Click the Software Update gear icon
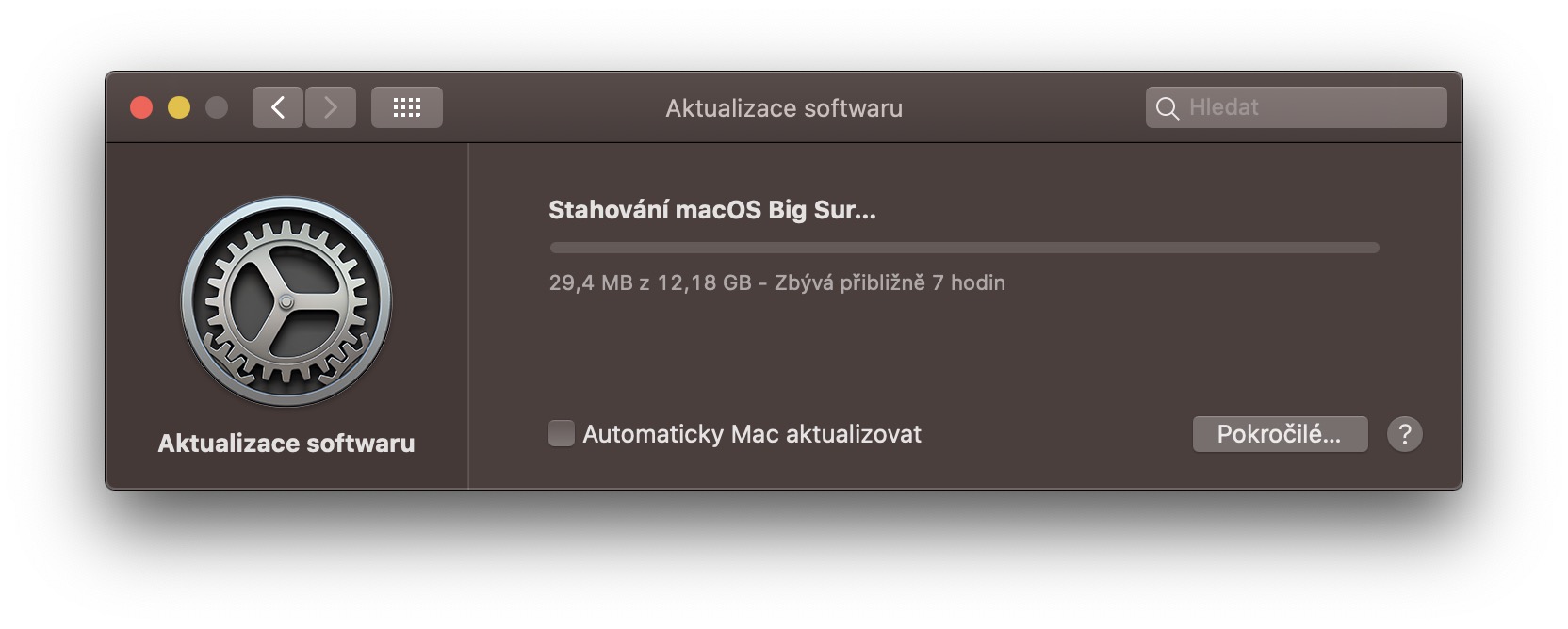The height and width of the screenshot is (629, 1568). tap(286, 301)
